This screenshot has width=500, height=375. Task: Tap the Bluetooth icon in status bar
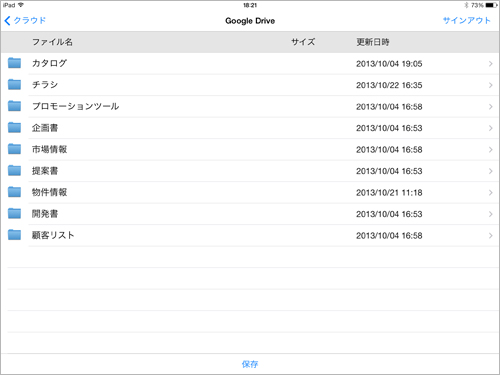point(466,5)
